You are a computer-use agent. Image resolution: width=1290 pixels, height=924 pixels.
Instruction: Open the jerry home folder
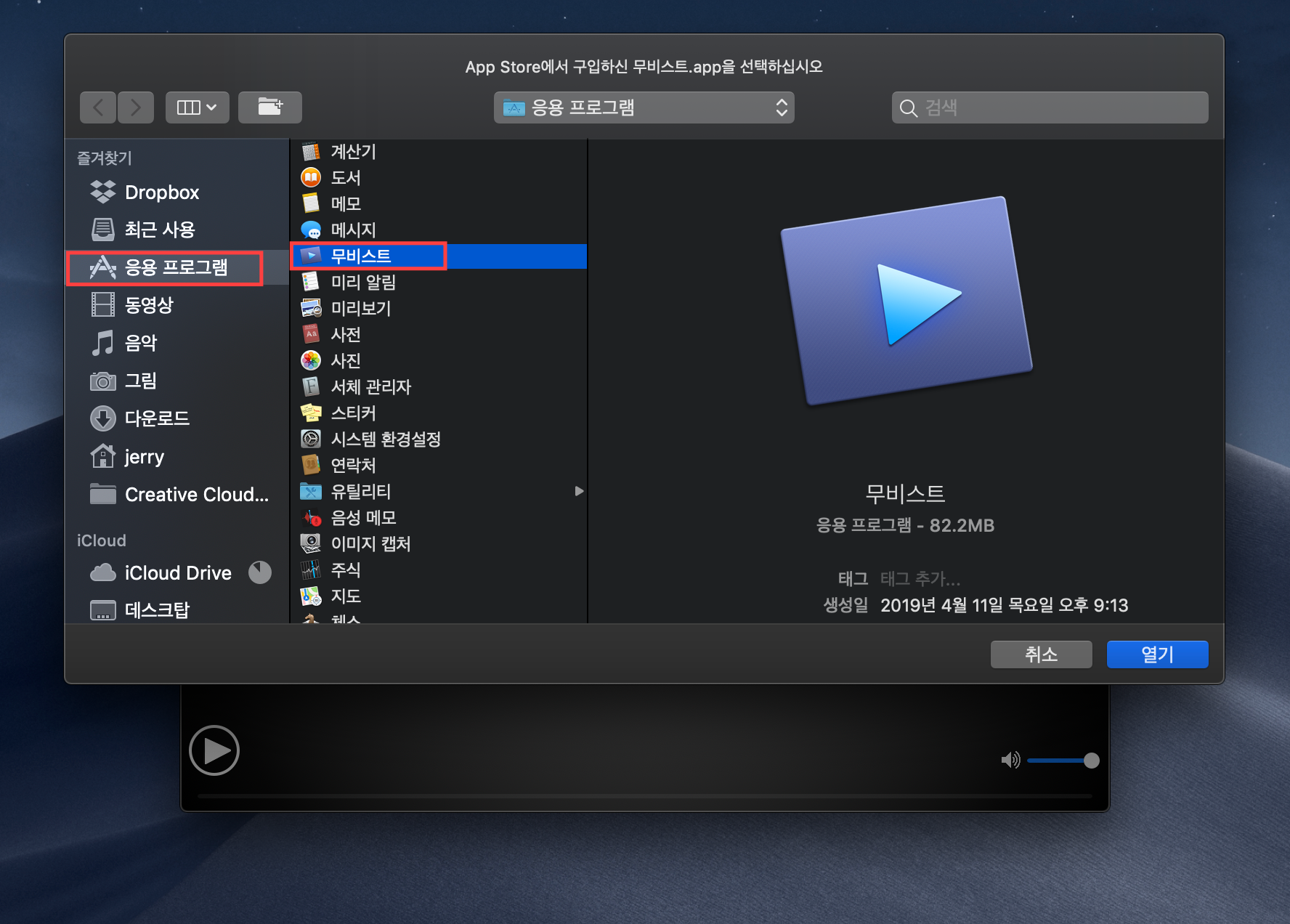(177, 456)
